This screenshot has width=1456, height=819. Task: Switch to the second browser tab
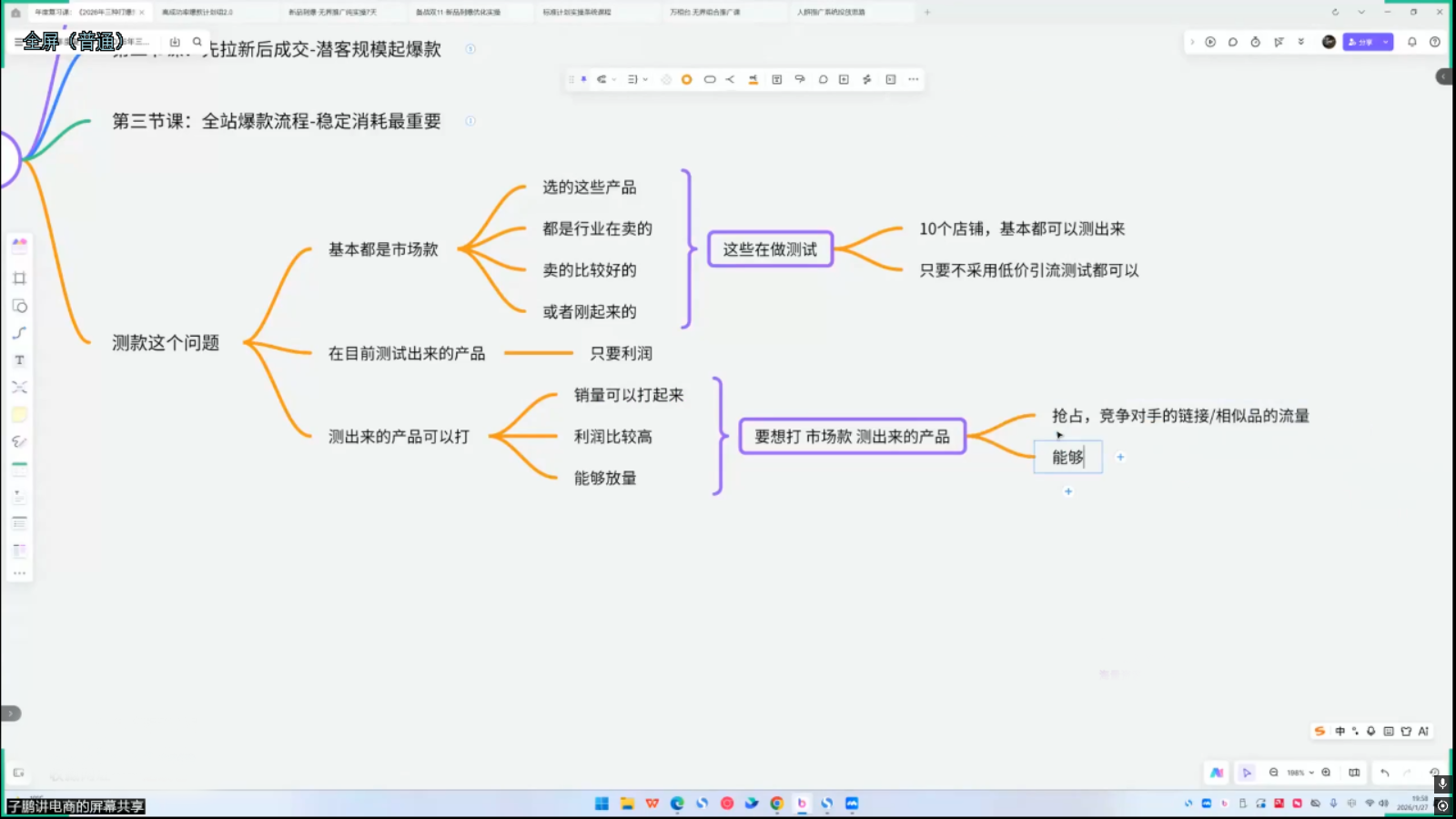197,13
